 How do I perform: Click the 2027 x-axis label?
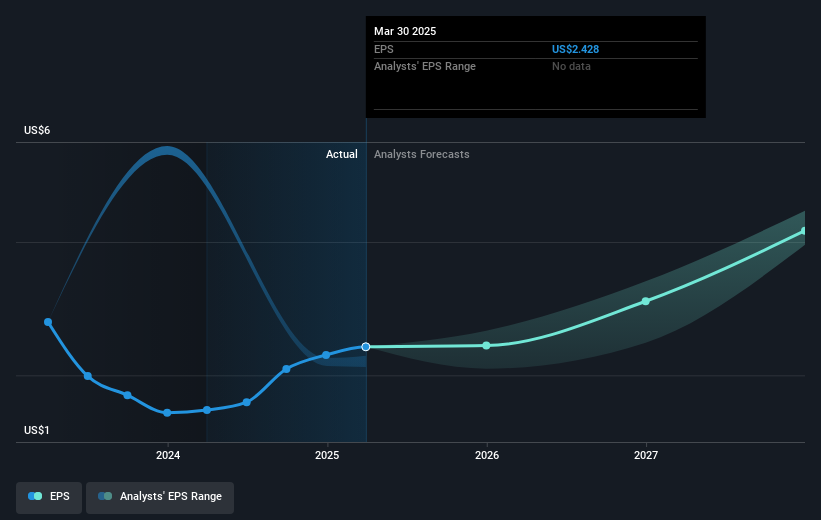646,455
